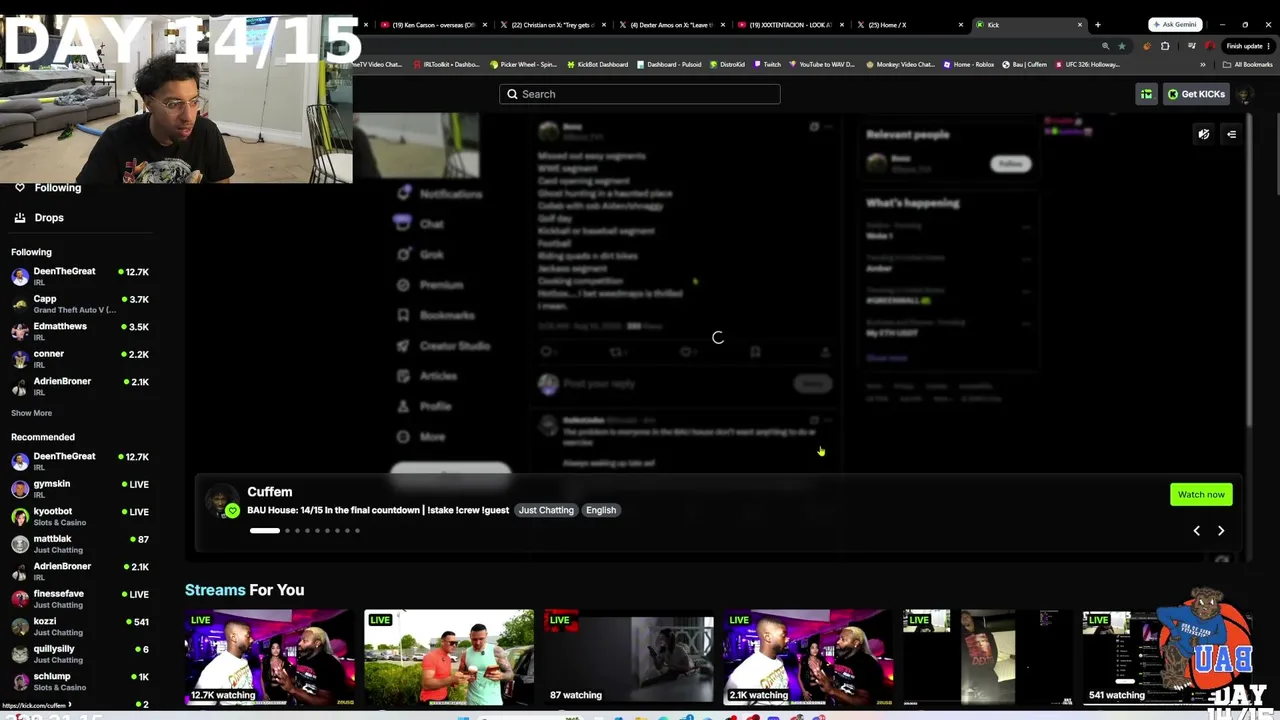This screenshot has height=720, width=1280.
Task: Click the Watch now button
Action: [x=1201, y=494]
